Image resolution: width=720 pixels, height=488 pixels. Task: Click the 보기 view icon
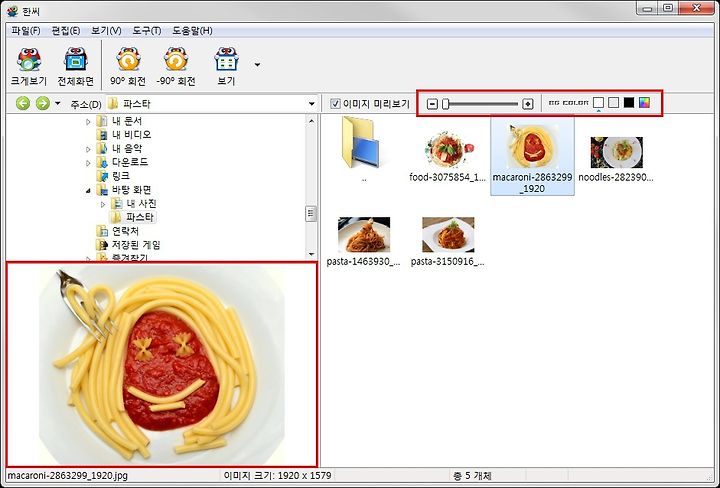coord(226,67)
